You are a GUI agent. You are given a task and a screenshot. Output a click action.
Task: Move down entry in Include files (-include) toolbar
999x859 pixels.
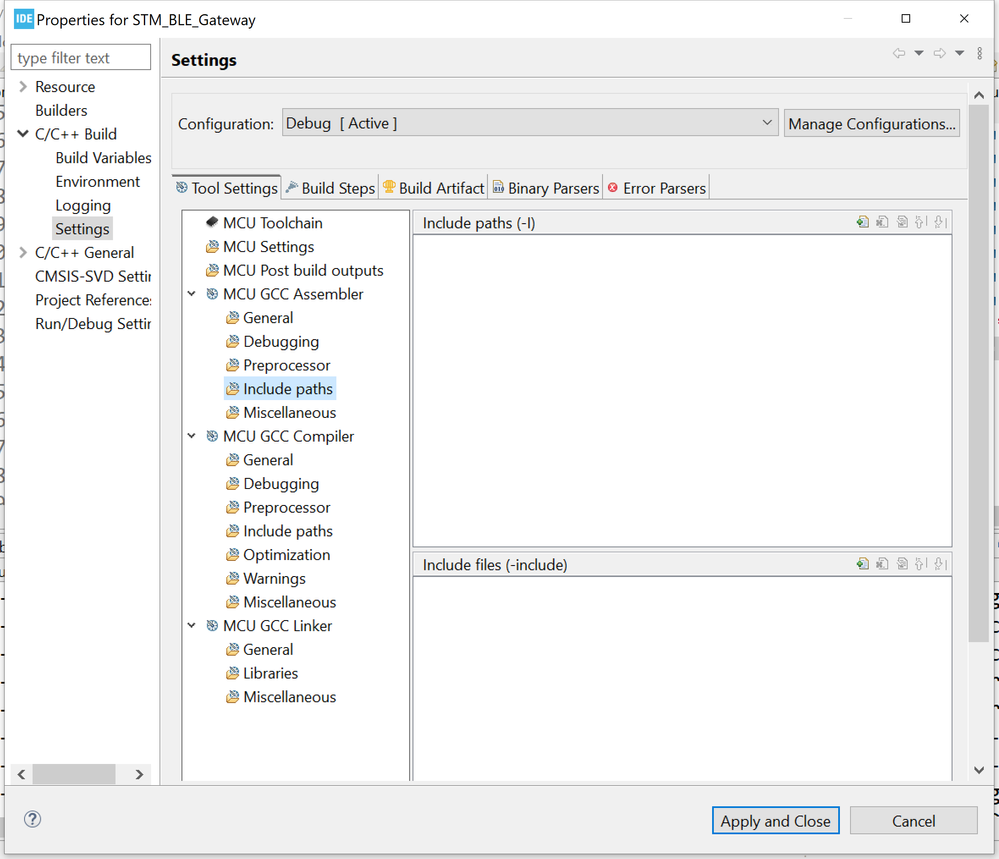coord(941,564)
